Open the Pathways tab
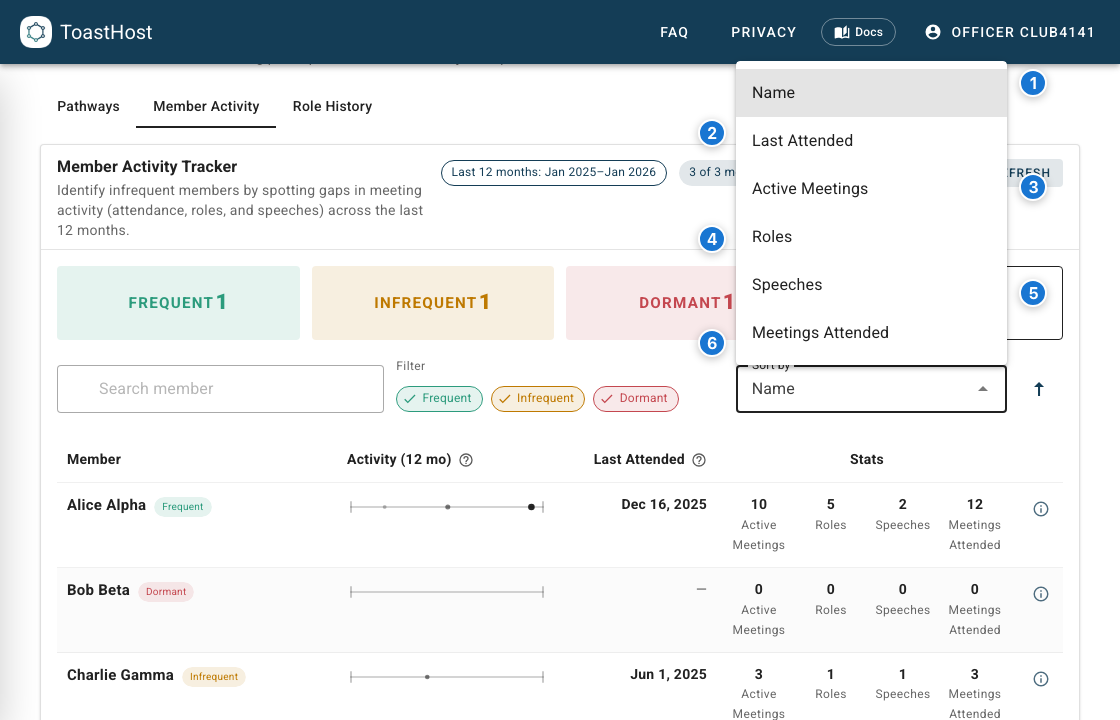The height and width of the screenshot is (720, 1120). pyautogui.click(x=88, y=106)
